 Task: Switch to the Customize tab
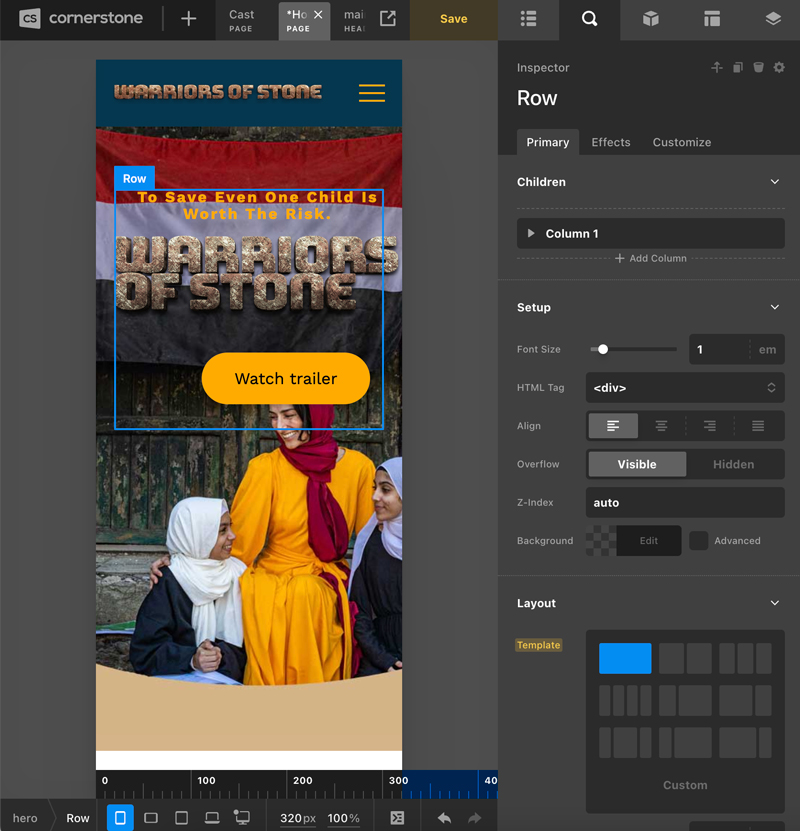coord(682,142)
